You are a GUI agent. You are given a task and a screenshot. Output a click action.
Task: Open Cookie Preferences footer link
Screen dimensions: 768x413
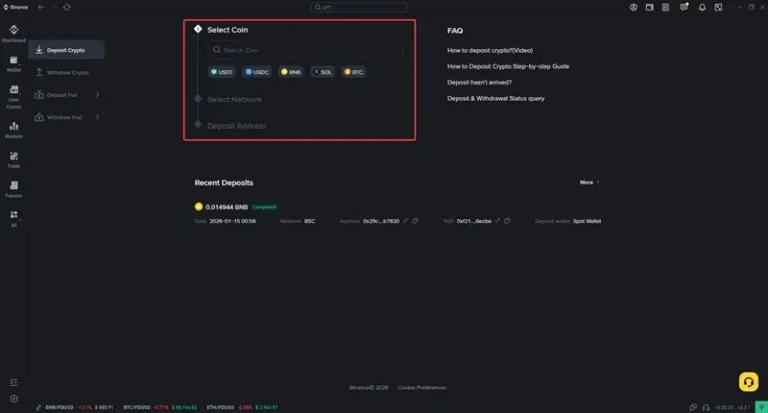(x=422, y=387)
